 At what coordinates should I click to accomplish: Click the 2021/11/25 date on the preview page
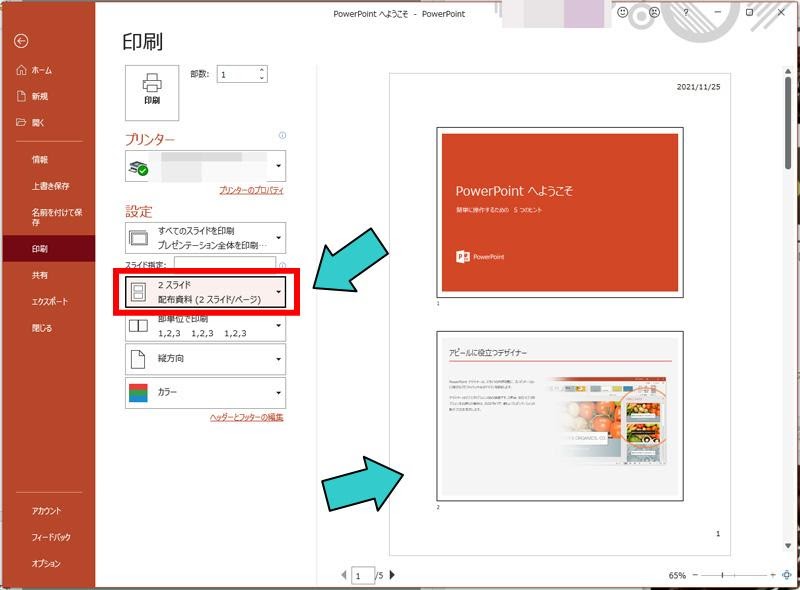tap(698, 87)
